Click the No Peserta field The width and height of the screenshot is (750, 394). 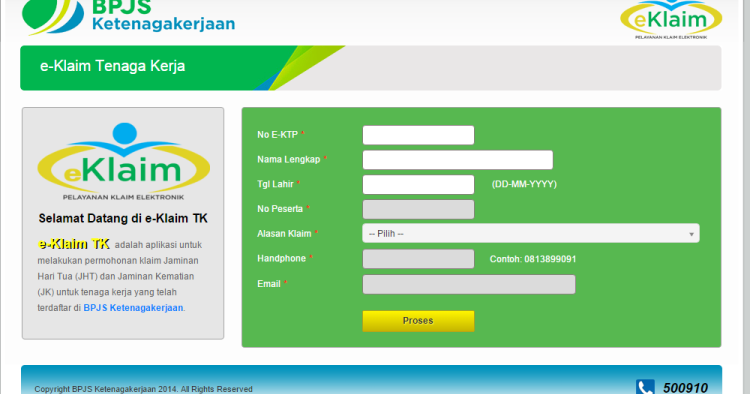point(419,209)
